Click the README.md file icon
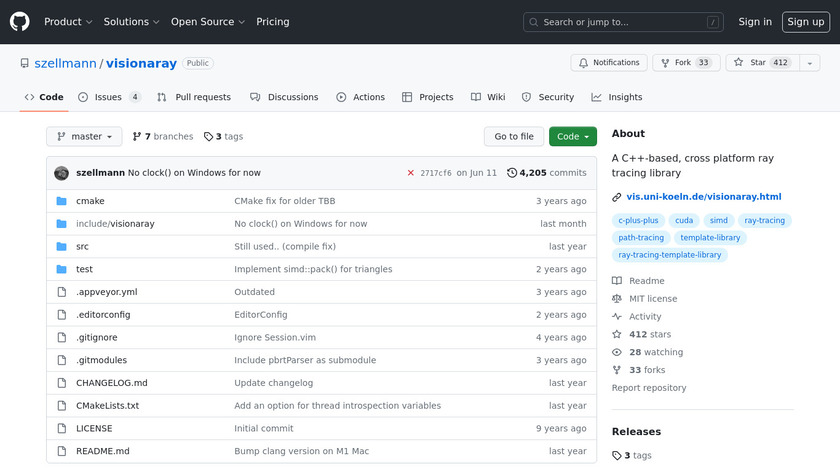Viewport: 840px width, 472px height. point(61,451)
